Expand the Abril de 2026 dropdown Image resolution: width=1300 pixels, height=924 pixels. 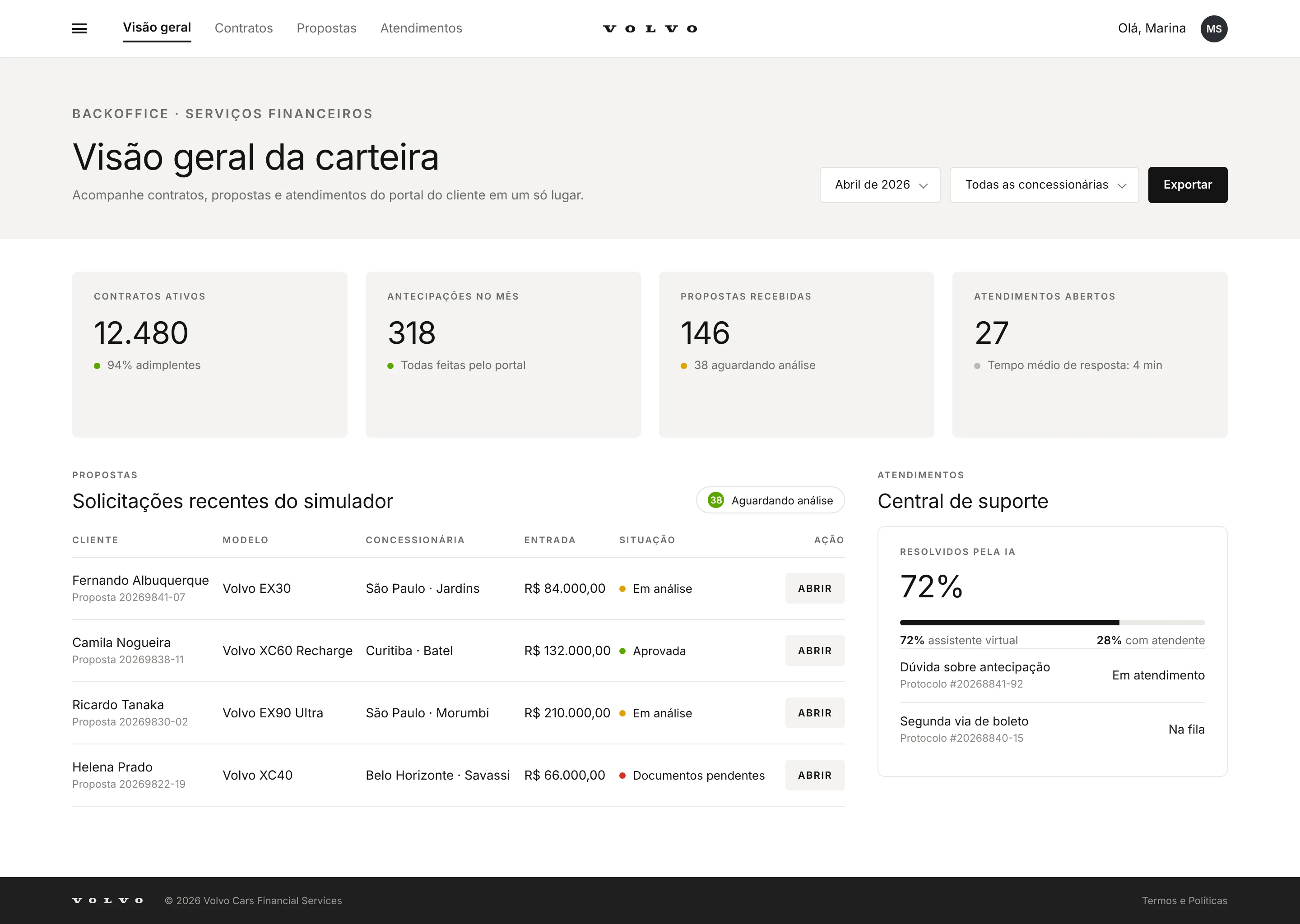coord(880,185)
